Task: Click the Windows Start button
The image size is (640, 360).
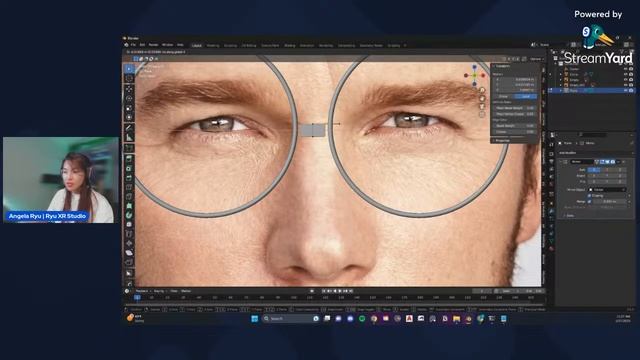Action: (x=255, y=319)
